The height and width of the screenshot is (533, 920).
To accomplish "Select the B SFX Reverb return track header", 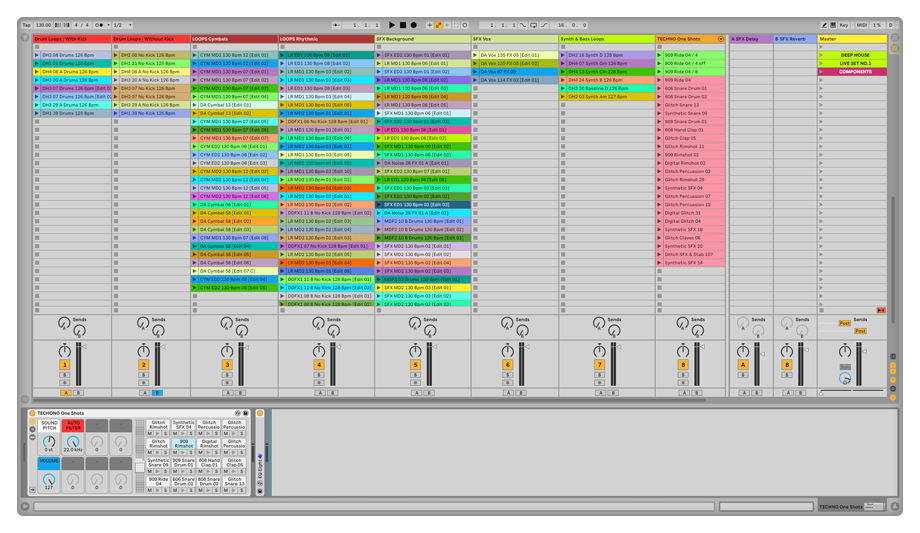I will 795,39.
